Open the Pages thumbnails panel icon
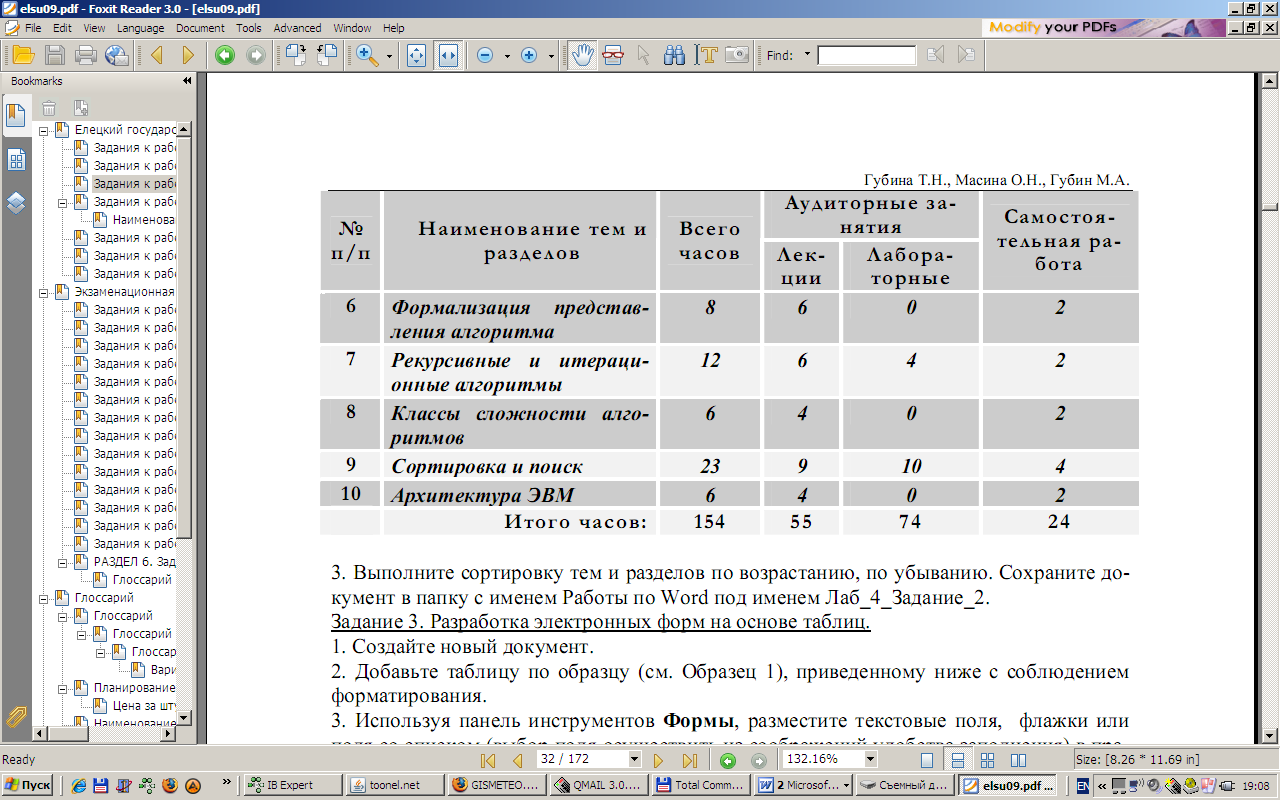The image size is (1280, 800). coord(16,160)
